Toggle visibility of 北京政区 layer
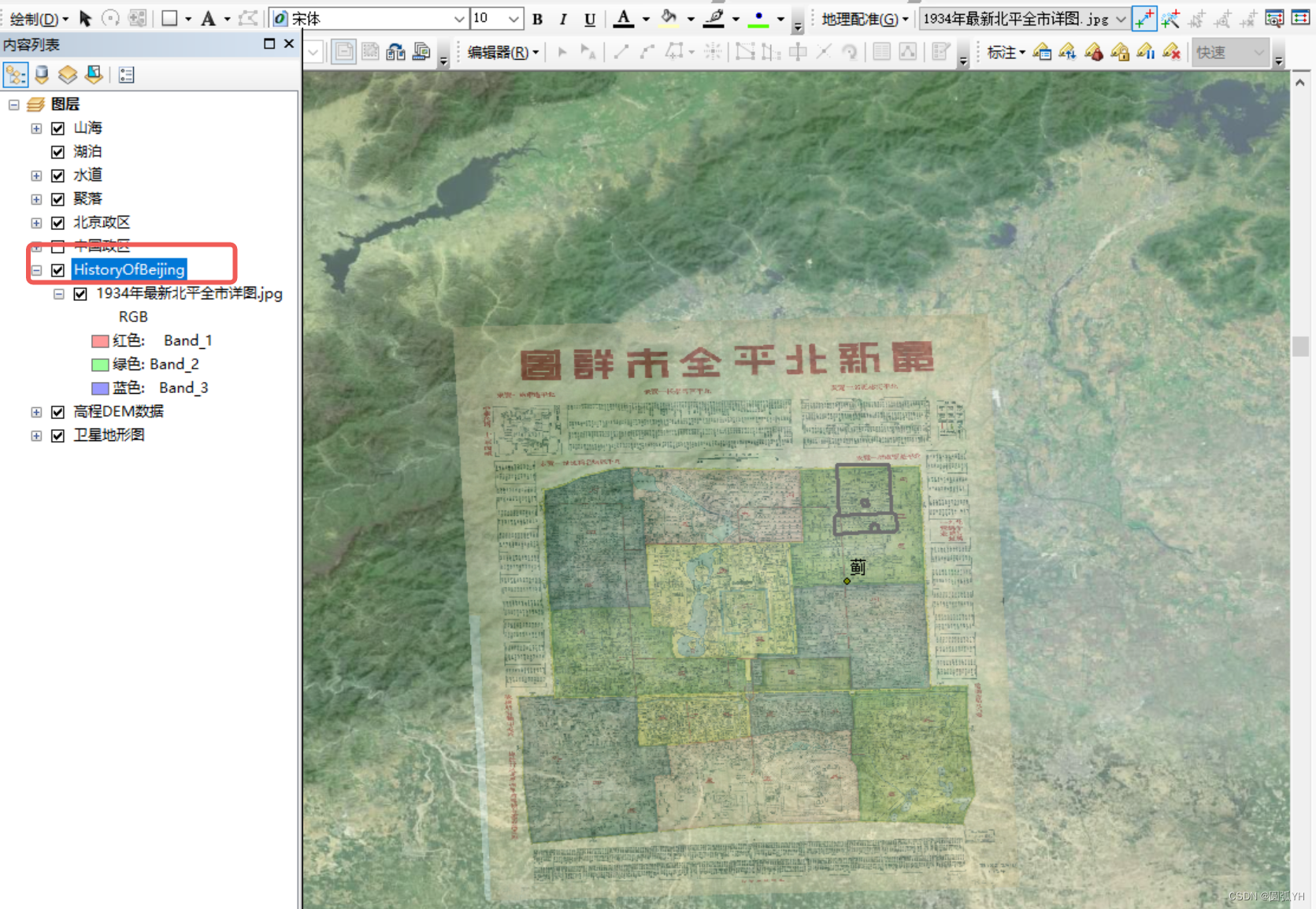1316x909 pixels. coord(57,222)
